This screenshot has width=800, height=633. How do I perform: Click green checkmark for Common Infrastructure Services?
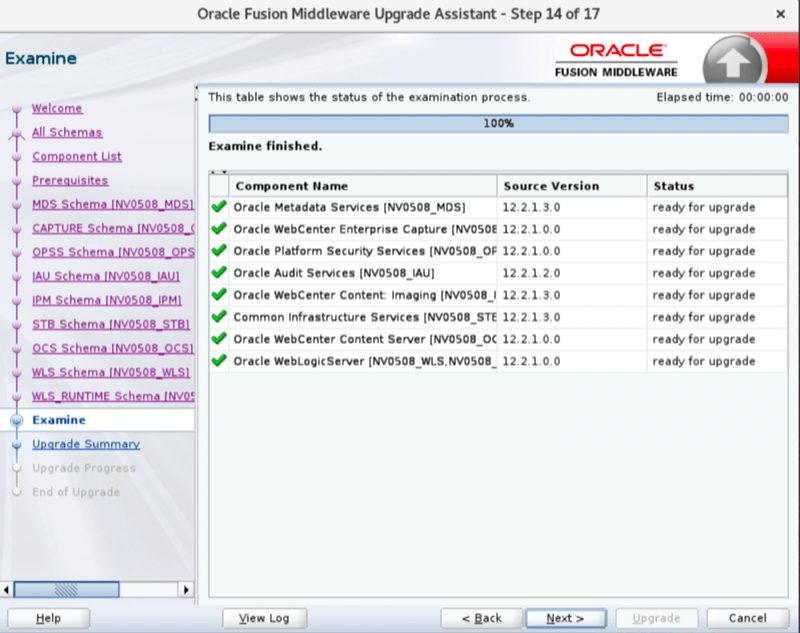pos(219,317)
